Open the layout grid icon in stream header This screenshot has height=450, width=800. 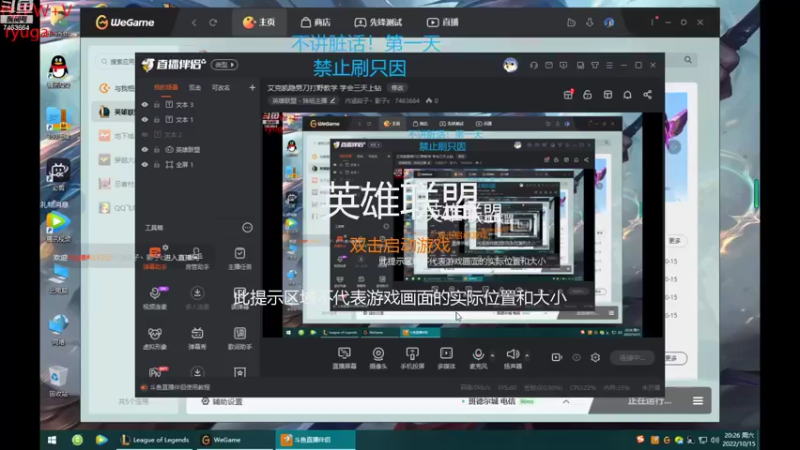[x=608, y=95]
